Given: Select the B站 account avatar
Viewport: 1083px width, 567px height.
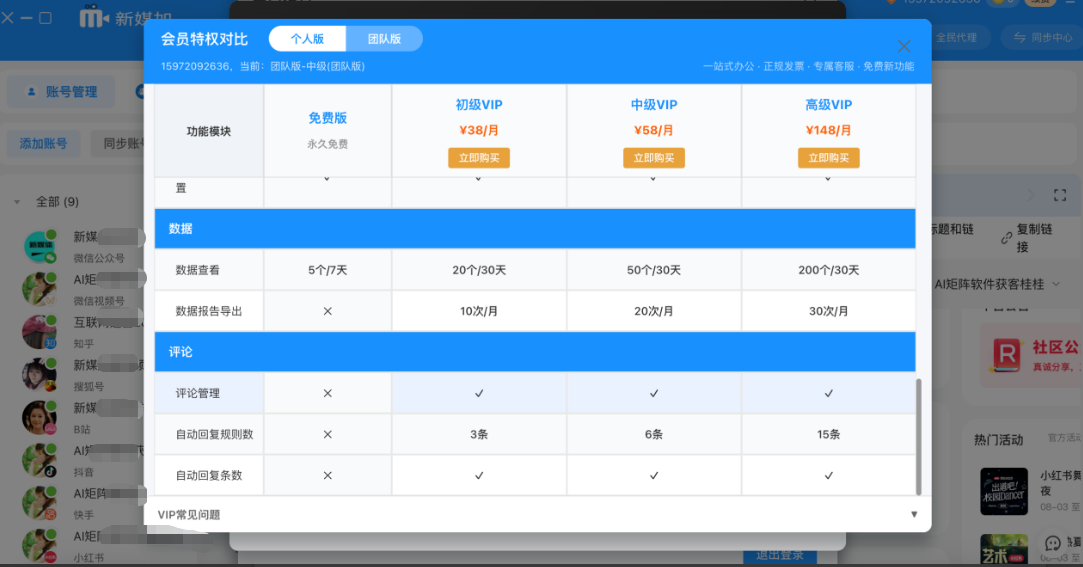Looking at the screenshot, I should coord(39,417).
